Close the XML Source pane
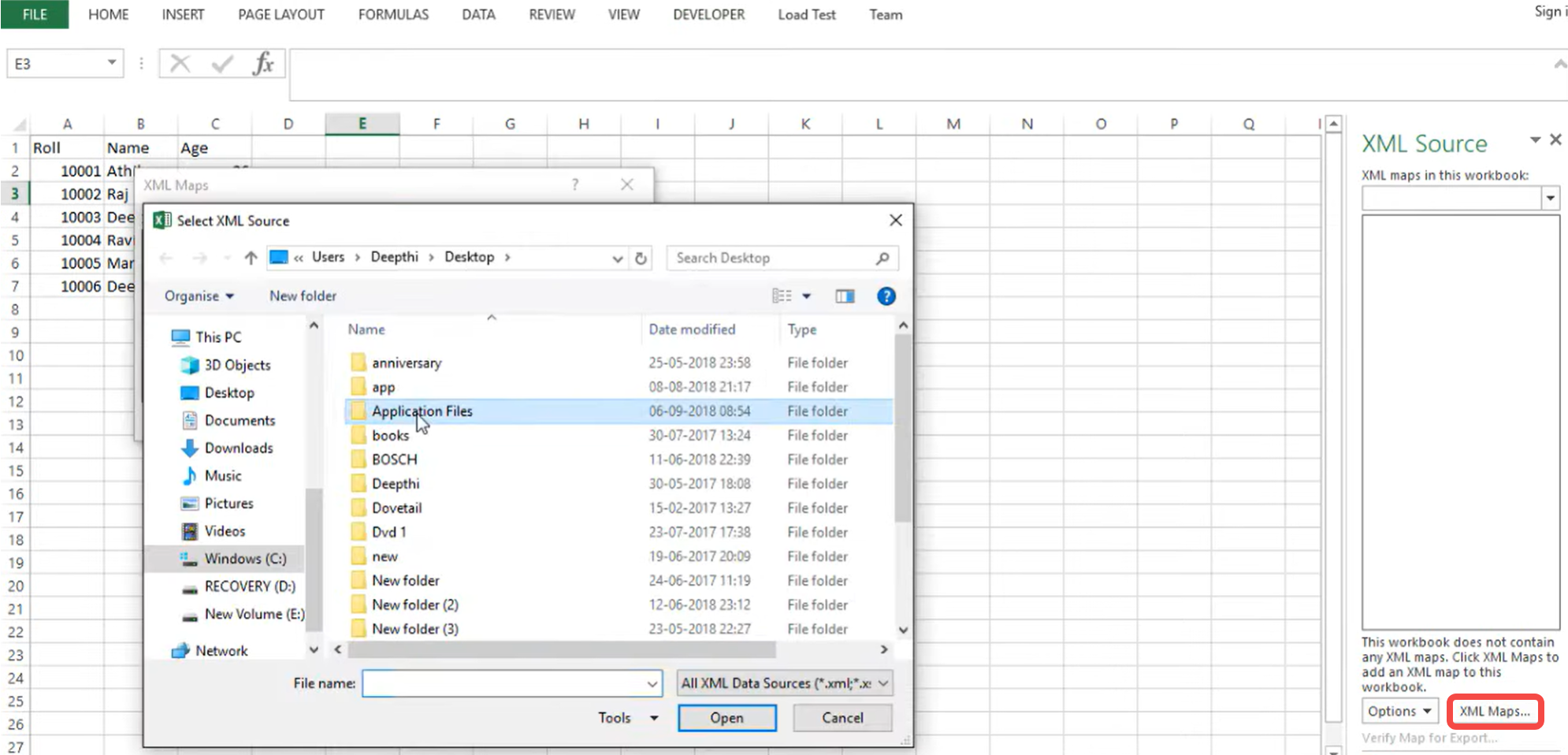1568x755 pixels. click(x=1555, y=139)
